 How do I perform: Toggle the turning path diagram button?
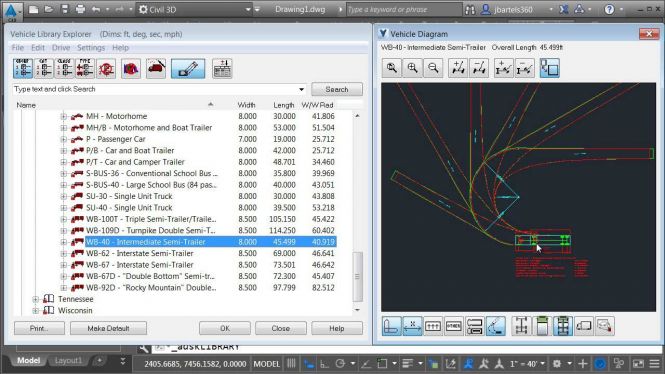(495, 326)
